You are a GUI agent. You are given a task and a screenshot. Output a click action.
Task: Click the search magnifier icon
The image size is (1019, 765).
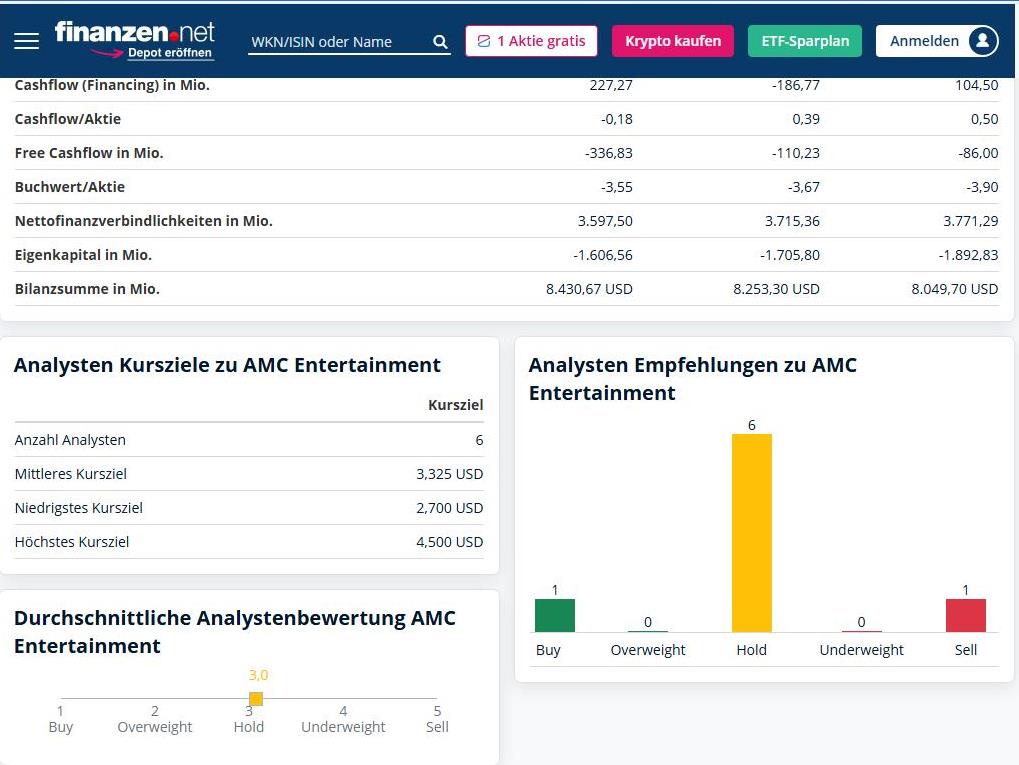tap(439, 42)
